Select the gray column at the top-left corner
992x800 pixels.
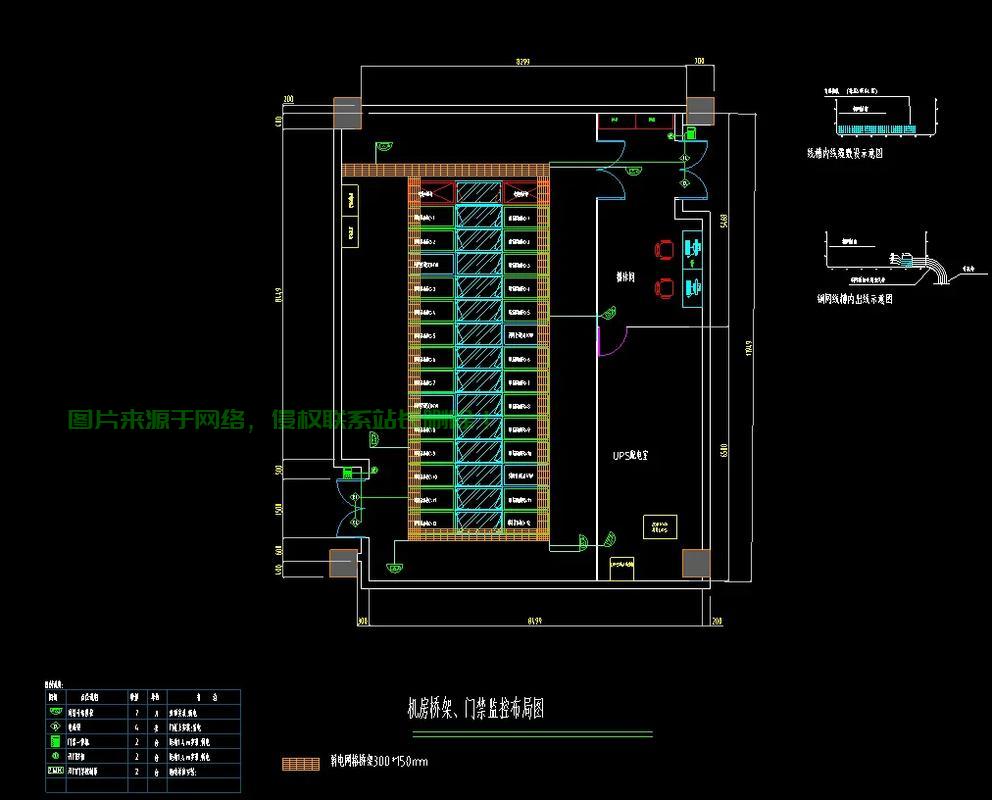tap(347, 113)
